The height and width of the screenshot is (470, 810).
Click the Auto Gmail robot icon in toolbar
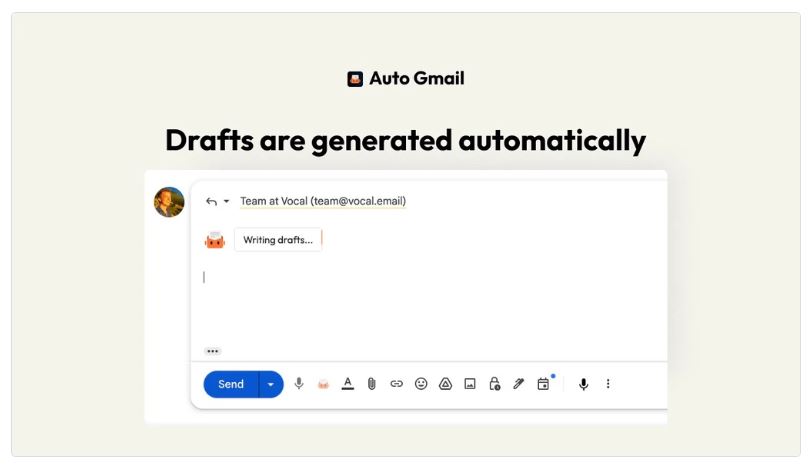(x=323, y=384)
